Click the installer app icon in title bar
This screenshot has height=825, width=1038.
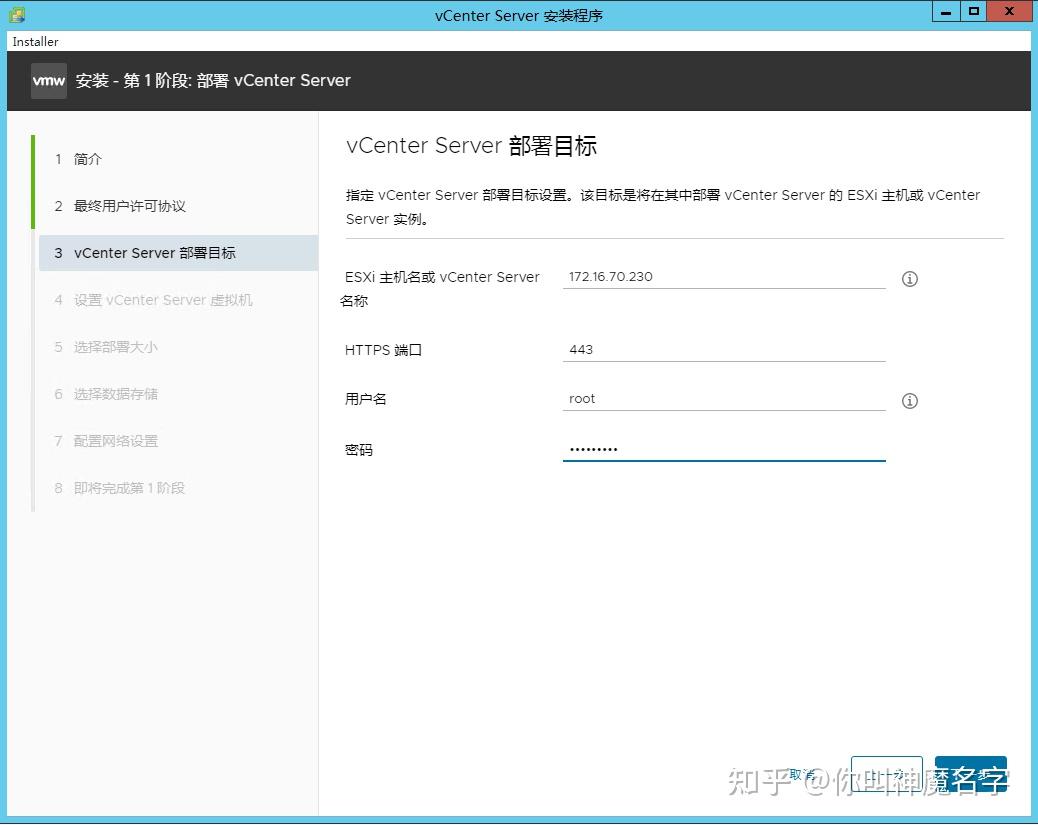click(17, 15)
